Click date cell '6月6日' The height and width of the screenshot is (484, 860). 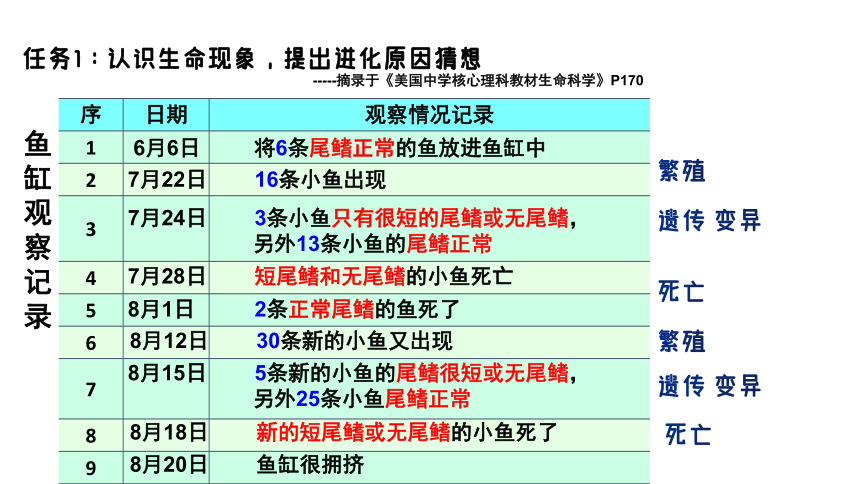pyautogui.click(x=166, y=148)
